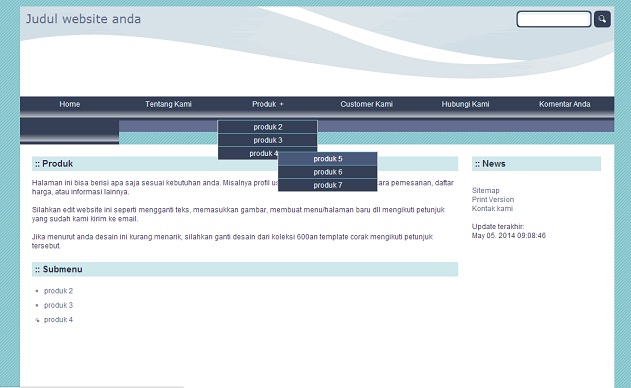Select produk 3 in dropdown menu

268,140
